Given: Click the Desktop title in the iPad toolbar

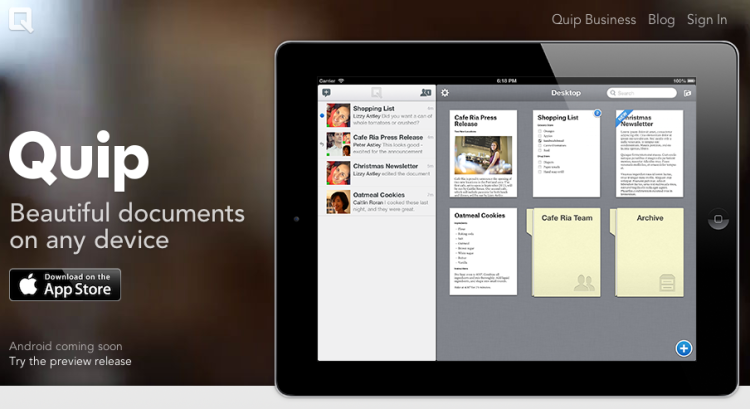Looking at the screenshot, I should coord(566,93).
